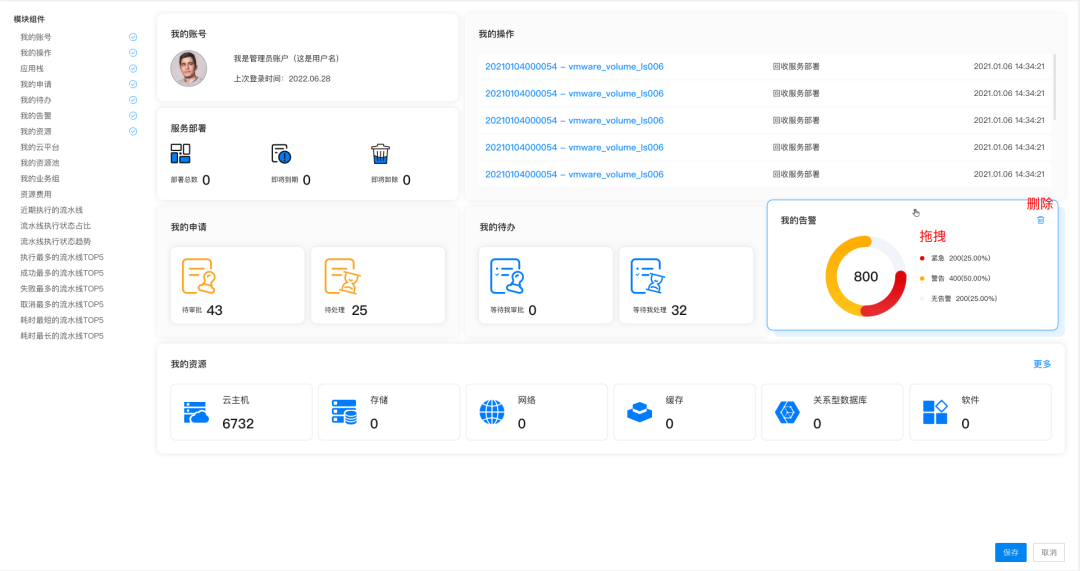The image size is (1080, 571).
Task: Click the 模块组件 sidebar heading
Action: 30,19
